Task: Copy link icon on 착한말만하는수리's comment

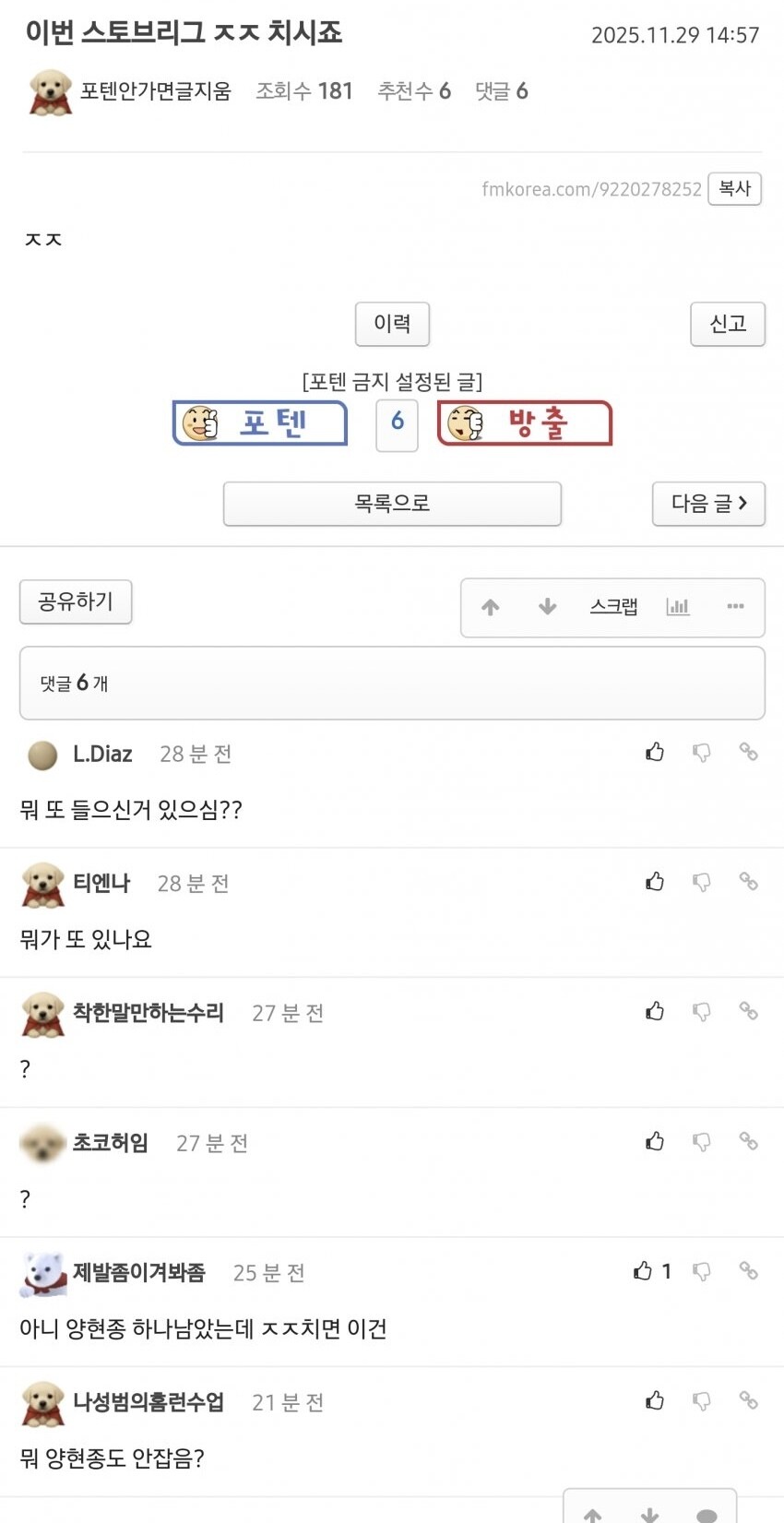Action: pyautogui.click(x=748, y=1011)
